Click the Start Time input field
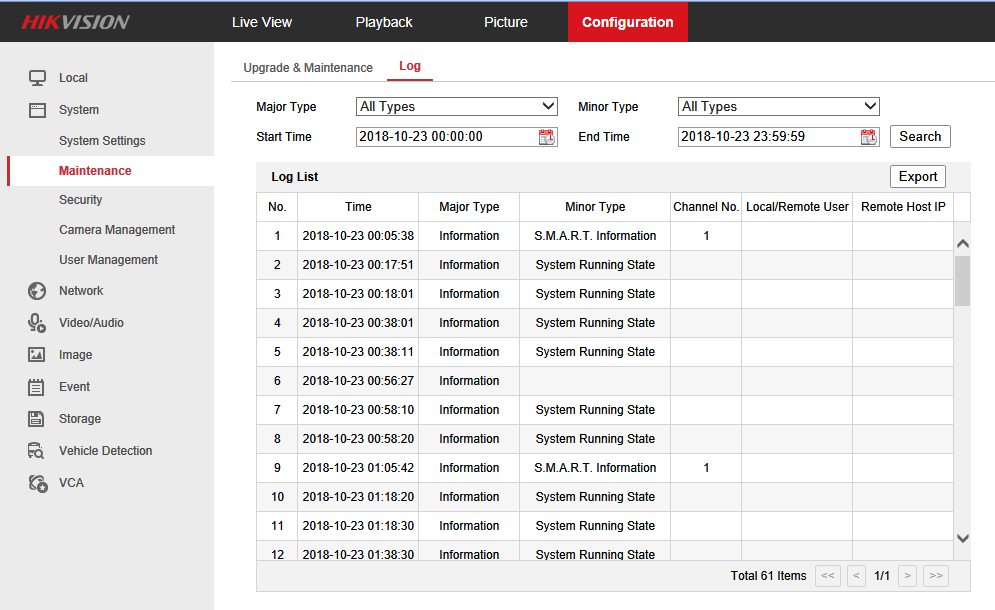 pos(445,137)
